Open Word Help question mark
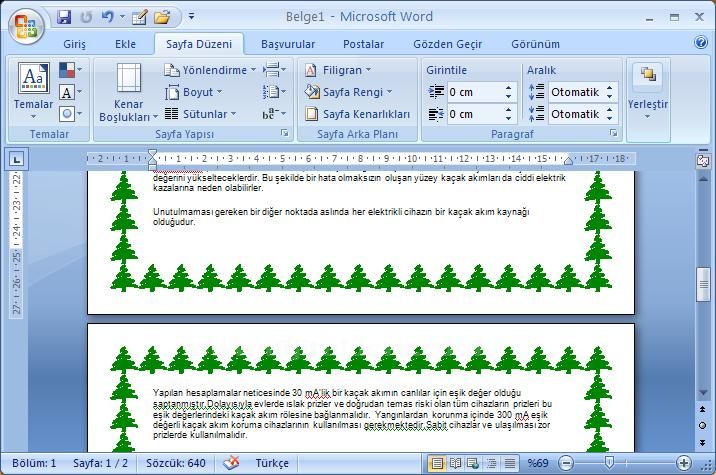This screenshot has height=475, width=716. pyautogui.click(x=700, y=42)
